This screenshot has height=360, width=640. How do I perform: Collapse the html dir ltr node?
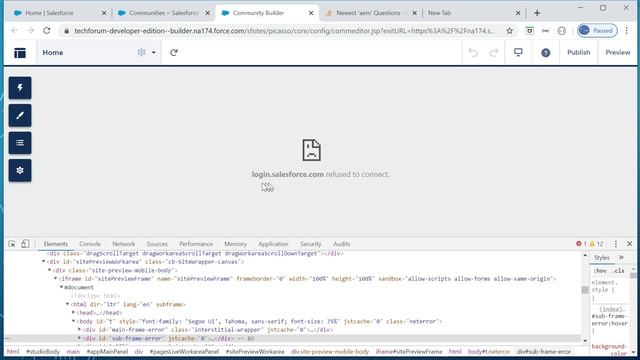tap(67, 304)
